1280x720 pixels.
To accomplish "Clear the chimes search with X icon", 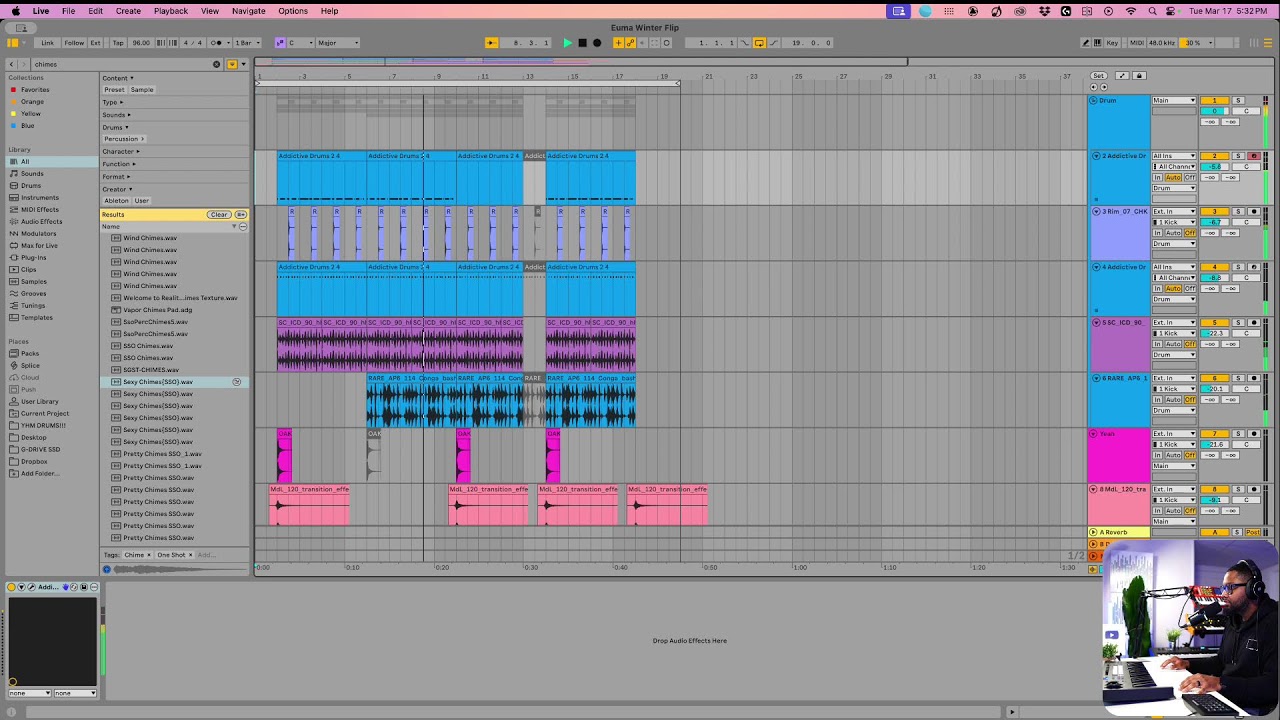I will 216,64.
